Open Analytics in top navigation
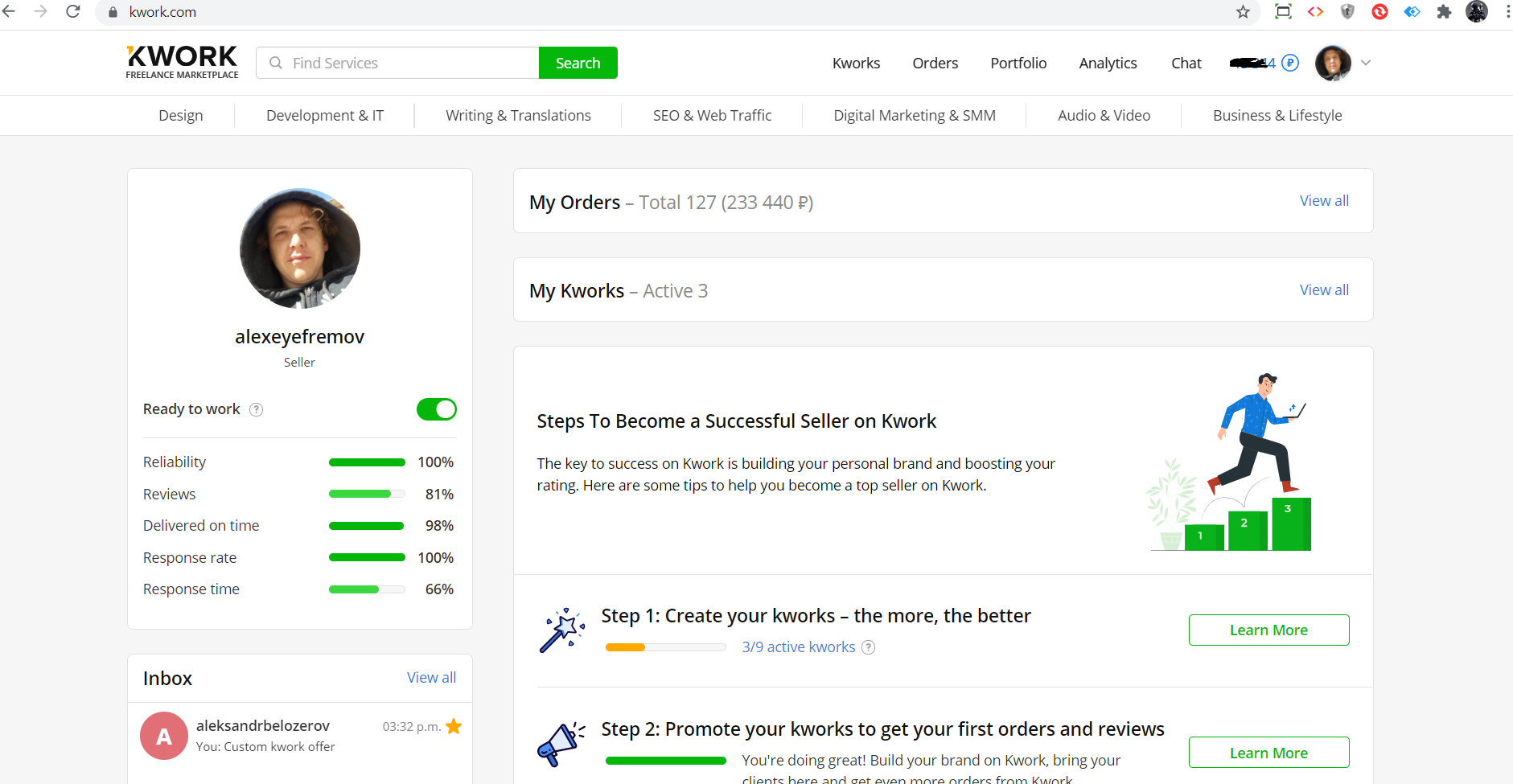This screenshot has height=784, width=1513. coord(1108,63)
